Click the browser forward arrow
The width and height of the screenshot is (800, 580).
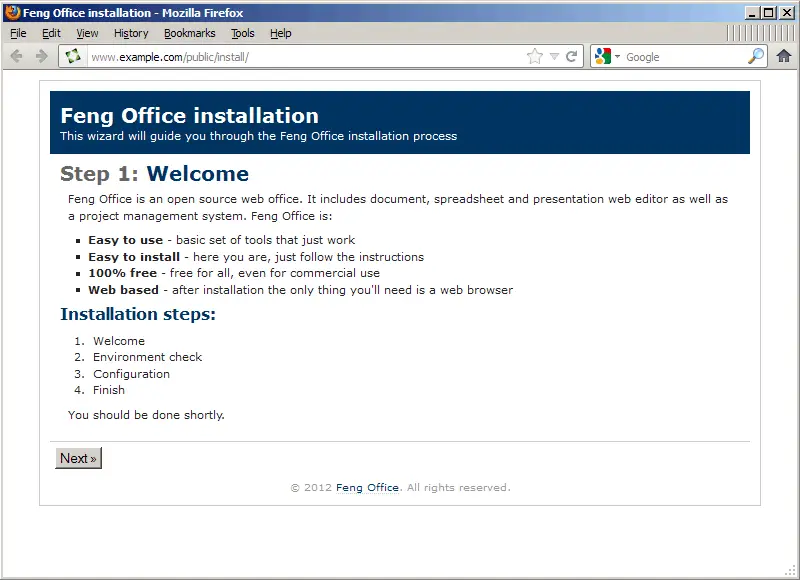coord(41,56)
